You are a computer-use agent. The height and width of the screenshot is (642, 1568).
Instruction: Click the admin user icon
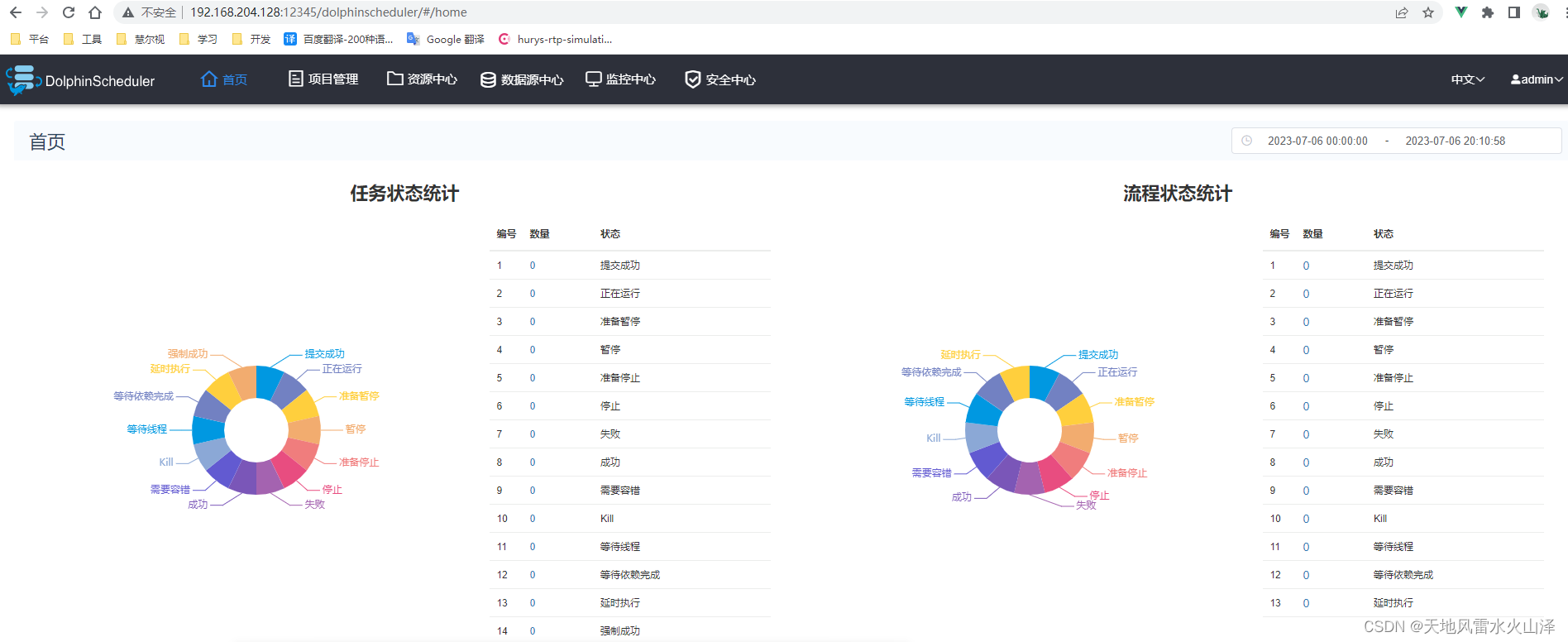pyautogui.click(x=1515, y=79)
